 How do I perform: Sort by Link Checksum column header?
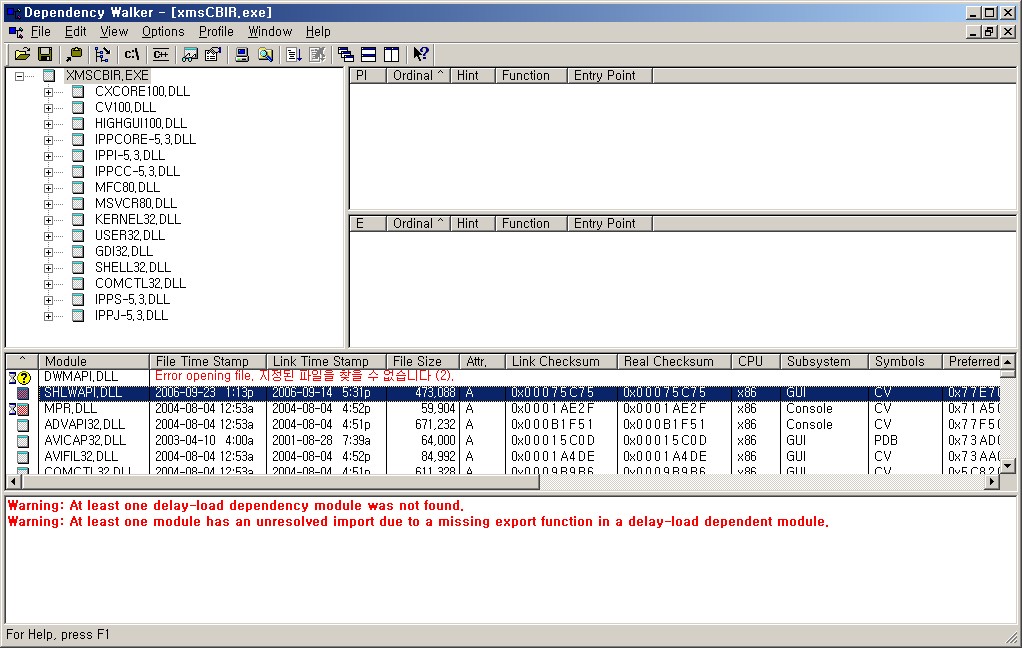pyautogui.click(x=561, y=361)
